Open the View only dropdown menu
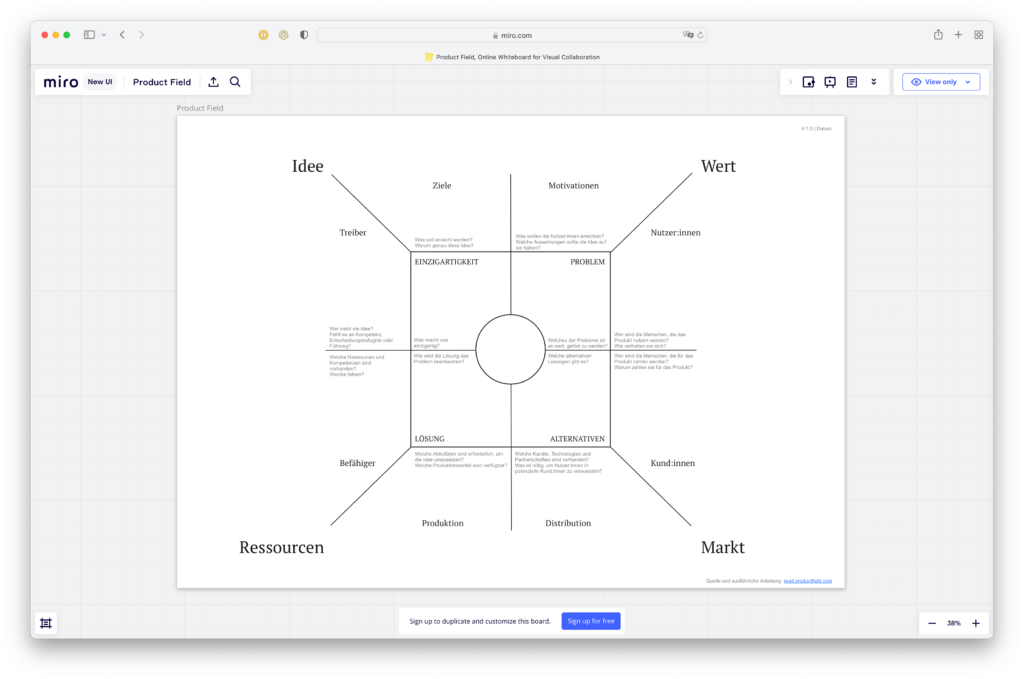 coord(940,82)
